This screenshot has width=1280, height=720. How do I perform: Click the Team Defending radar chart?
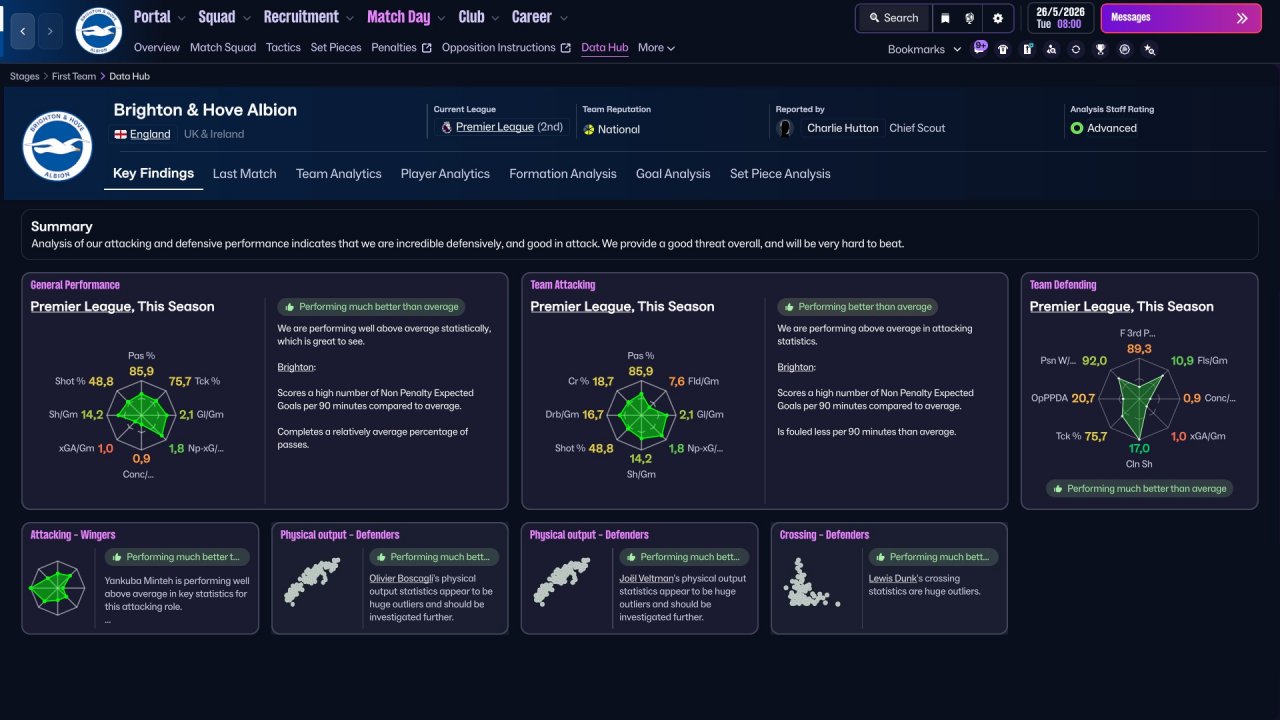(x=1139, y=400)
